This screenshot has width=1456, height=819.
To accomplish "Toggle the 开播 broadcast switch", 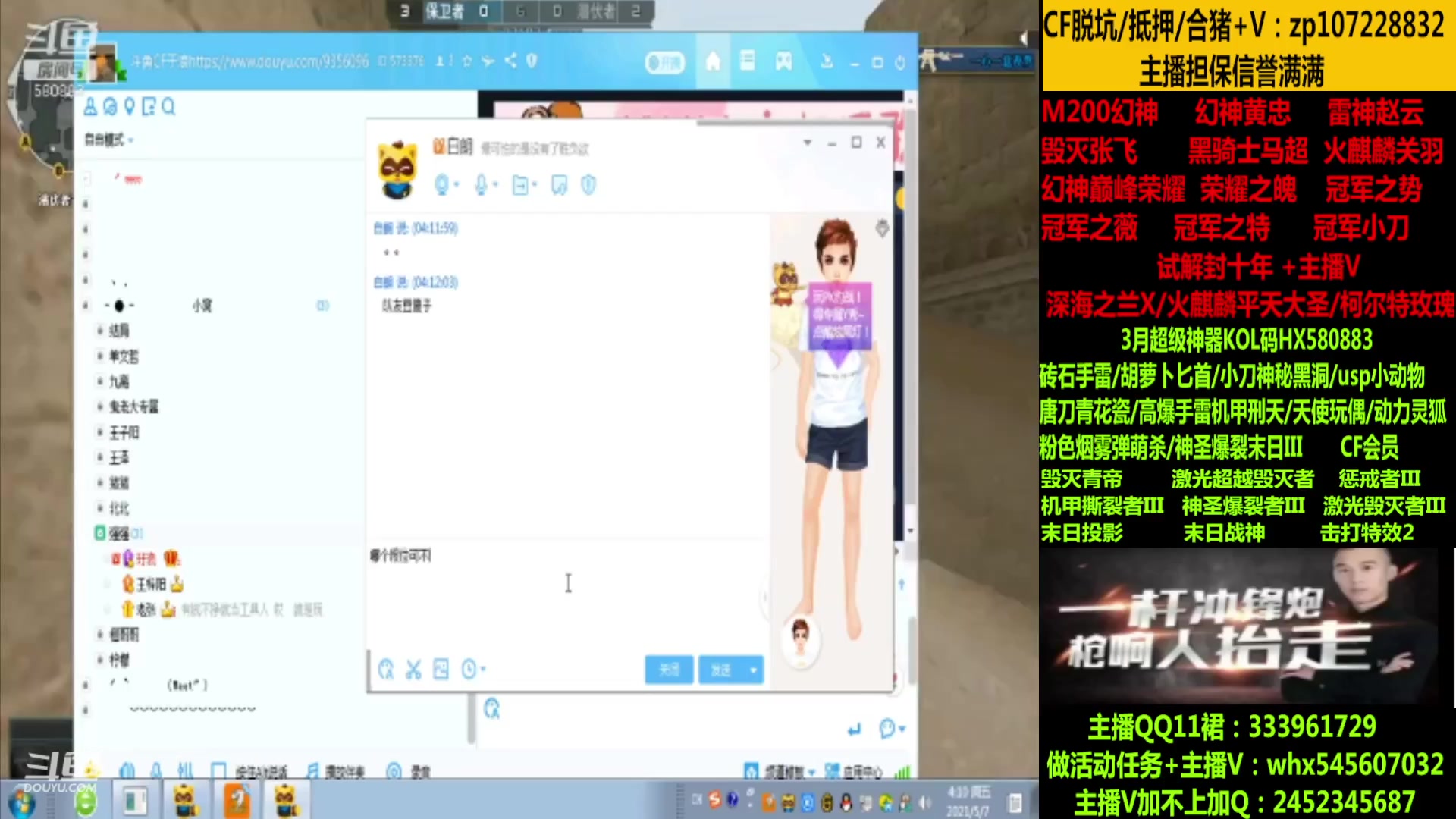I will click(x=664, y=63).
